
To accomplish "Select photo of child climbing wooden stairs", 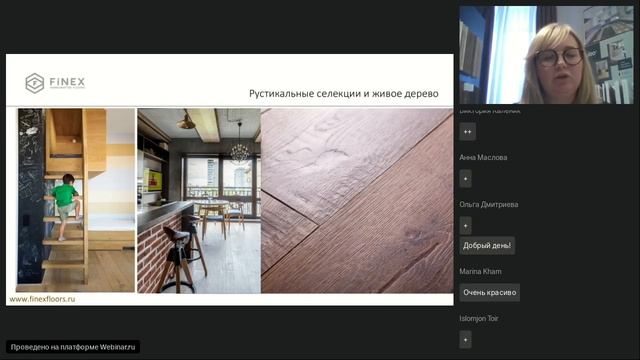I will 76,200.
